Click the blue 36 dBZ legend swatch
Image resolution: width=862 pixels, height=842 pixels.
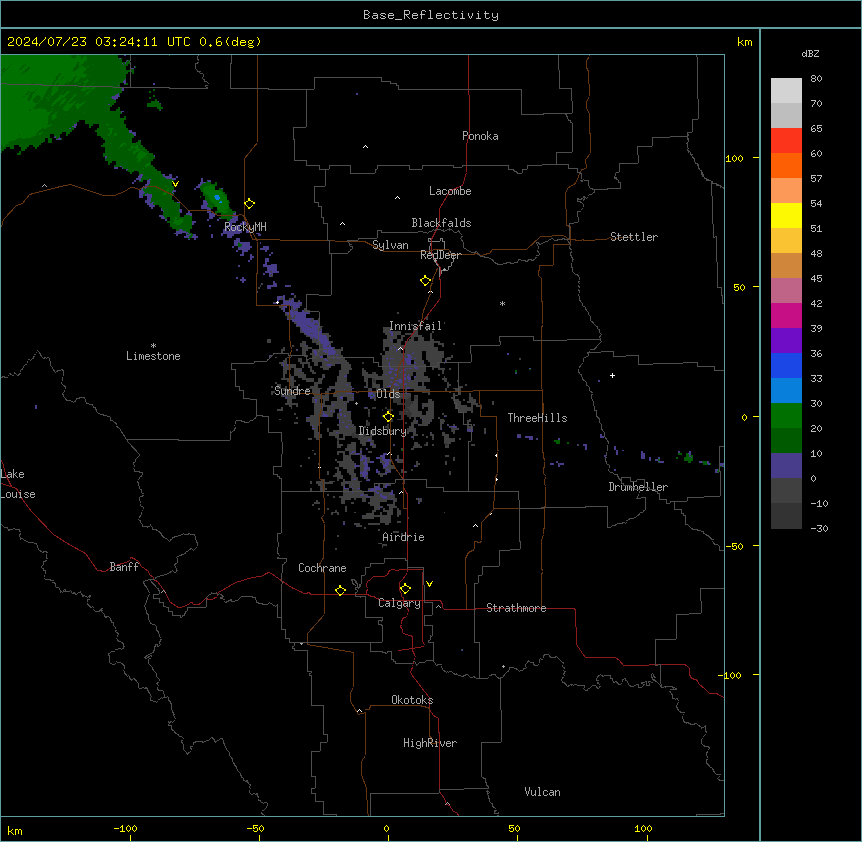pos(786,365)
